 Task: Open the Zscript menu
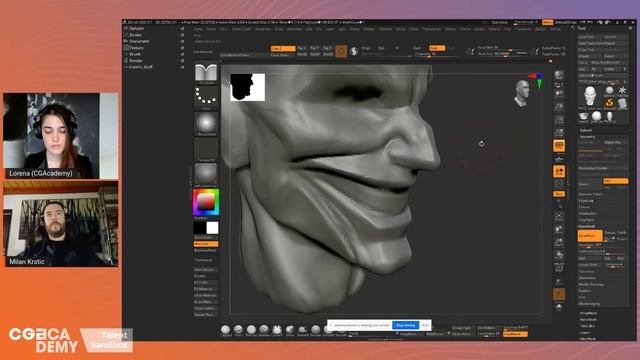[555, 29]
